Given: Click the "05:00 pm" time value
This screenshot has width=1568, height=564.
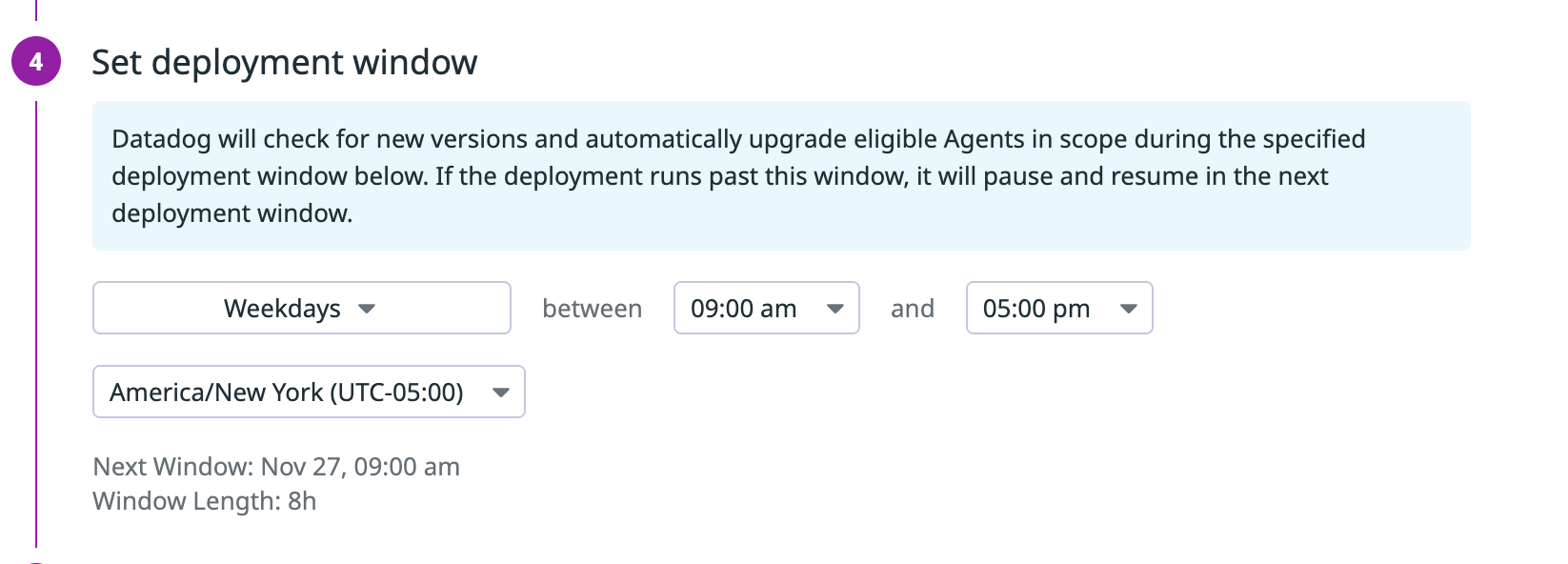Looking at the screenshot, I should [1035, 309].
